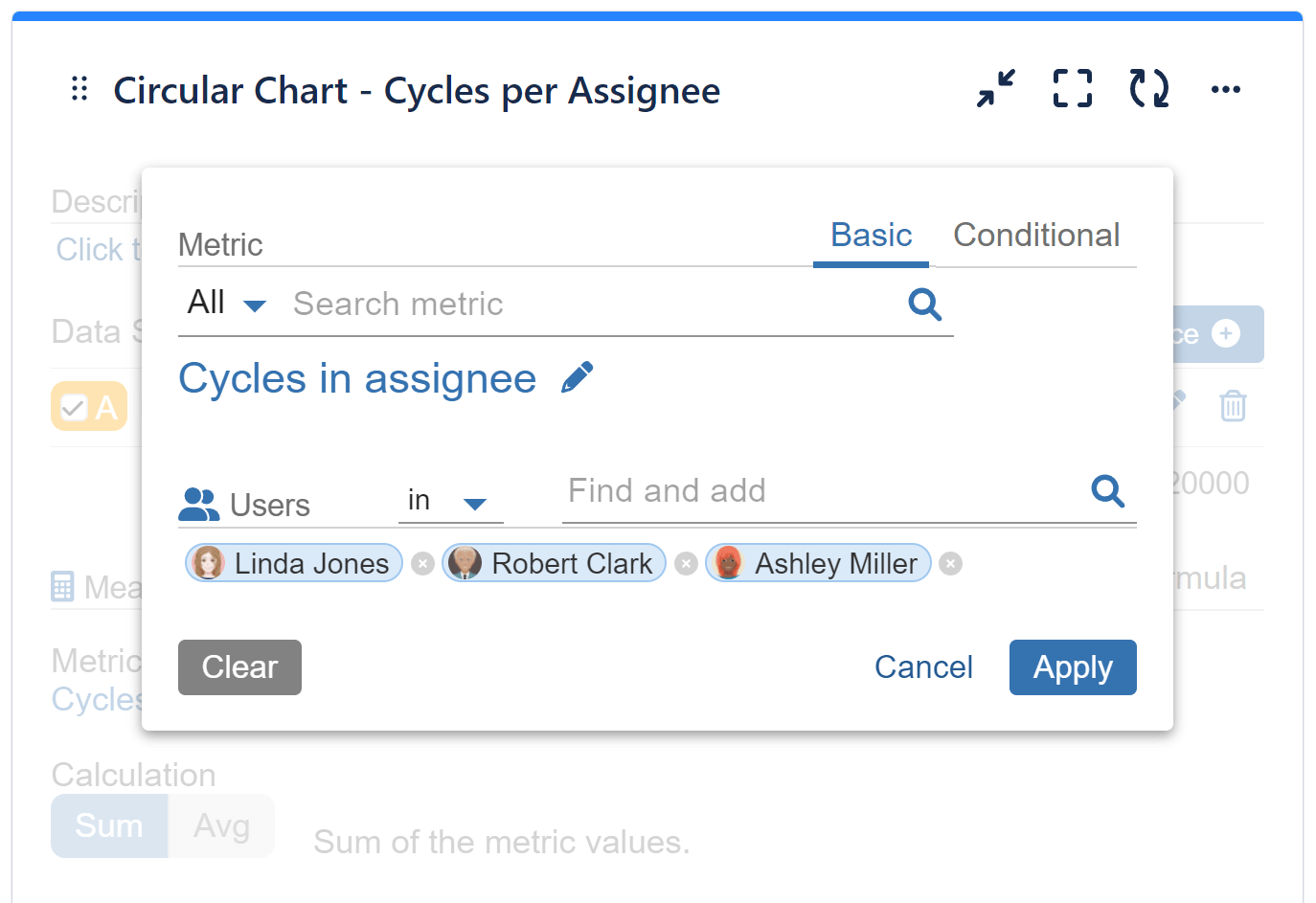The height and width of the screenshot is (903, 1316).
Task: Expand the chart to fullscreen
Action: [x=1072, y=87]
